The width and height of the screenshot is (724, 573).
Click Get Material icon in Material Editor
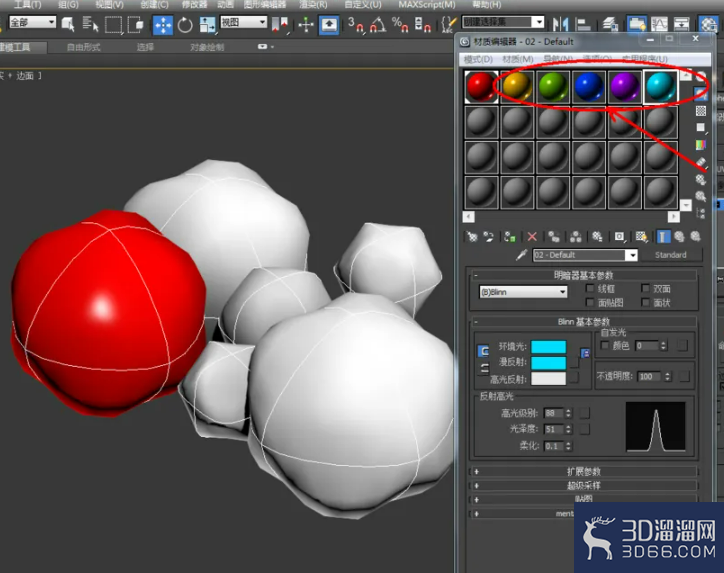(x=472, y=237)
